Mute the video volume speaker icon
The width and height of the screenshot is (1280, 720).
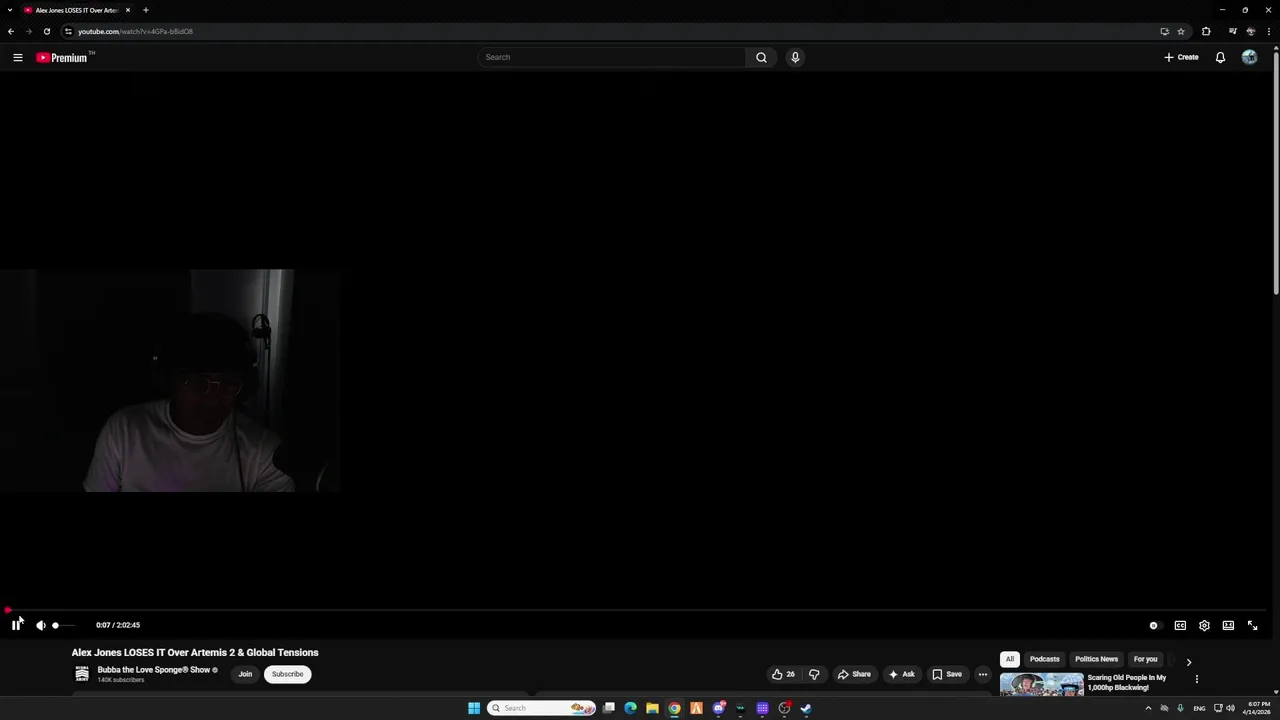(x=41, y=625)
